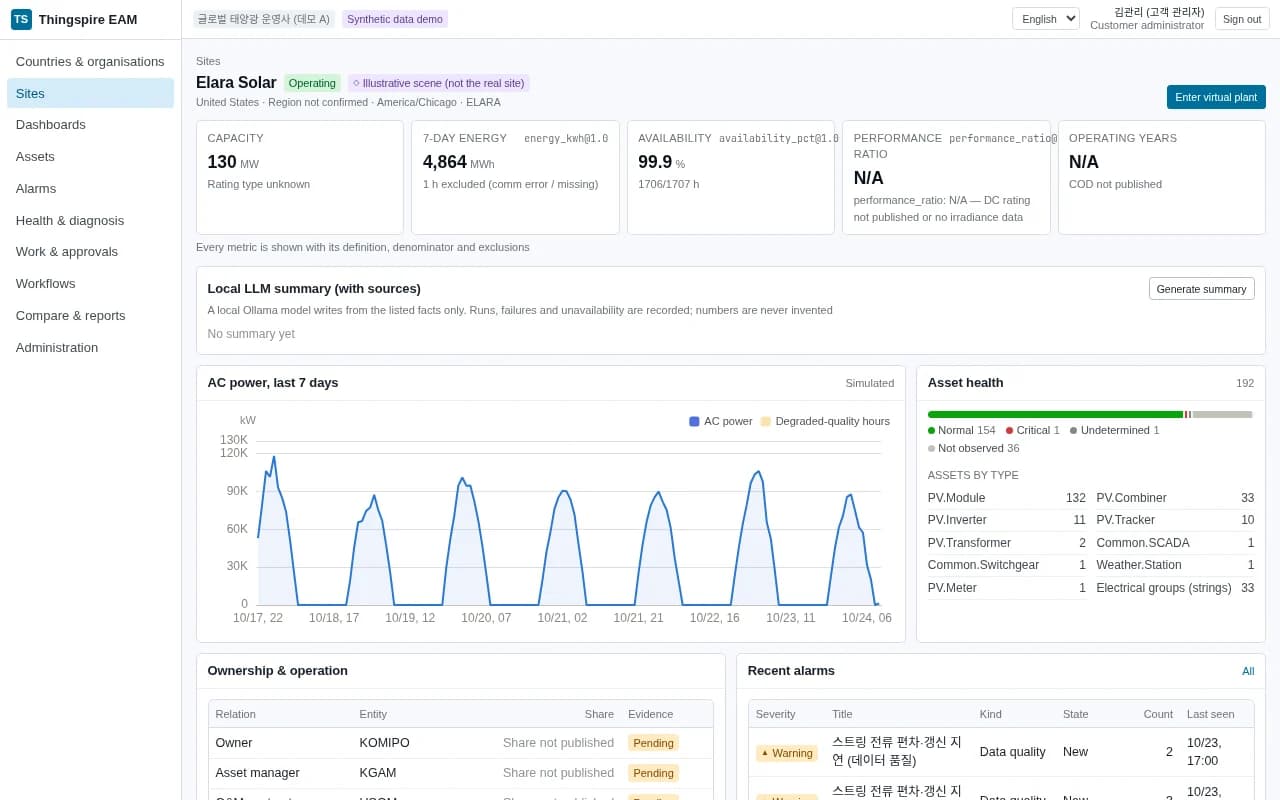1280x800 pixels.
Task: Select the Weather.Station asset type row
Action: click(1175, 565)
